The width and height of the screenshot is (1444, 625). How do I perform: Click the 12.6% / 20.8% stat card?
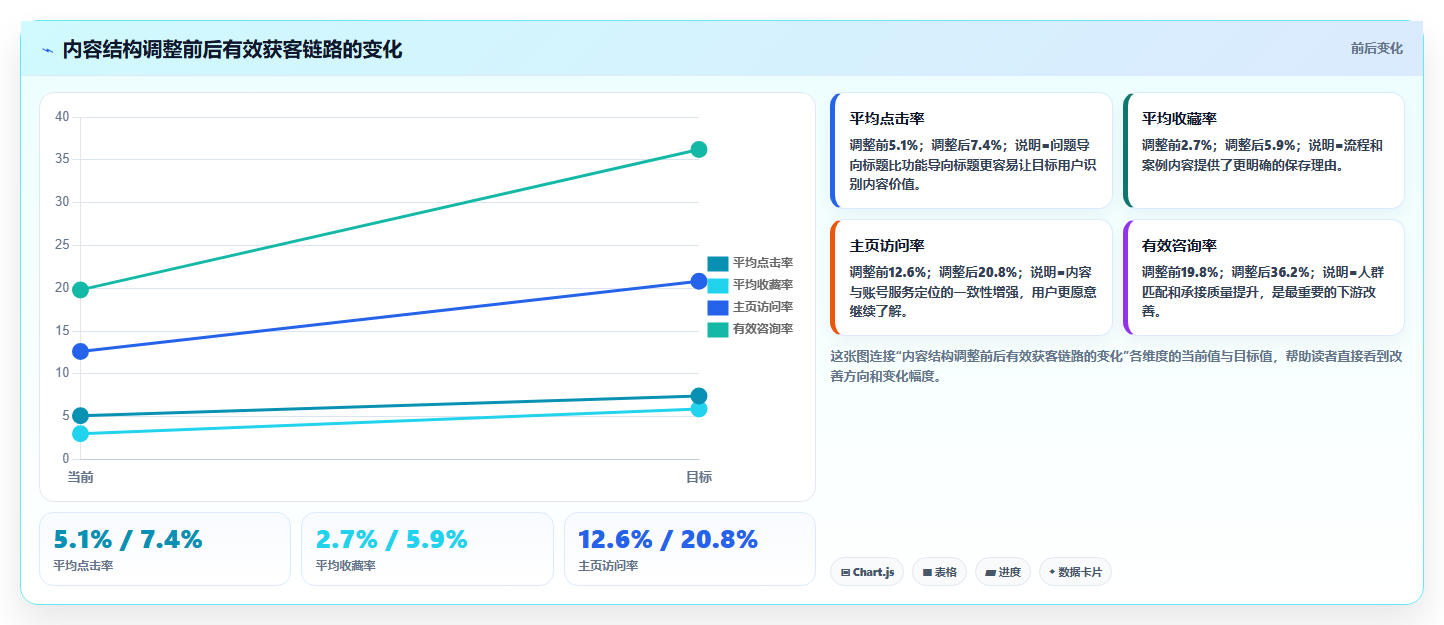point(690,549)
